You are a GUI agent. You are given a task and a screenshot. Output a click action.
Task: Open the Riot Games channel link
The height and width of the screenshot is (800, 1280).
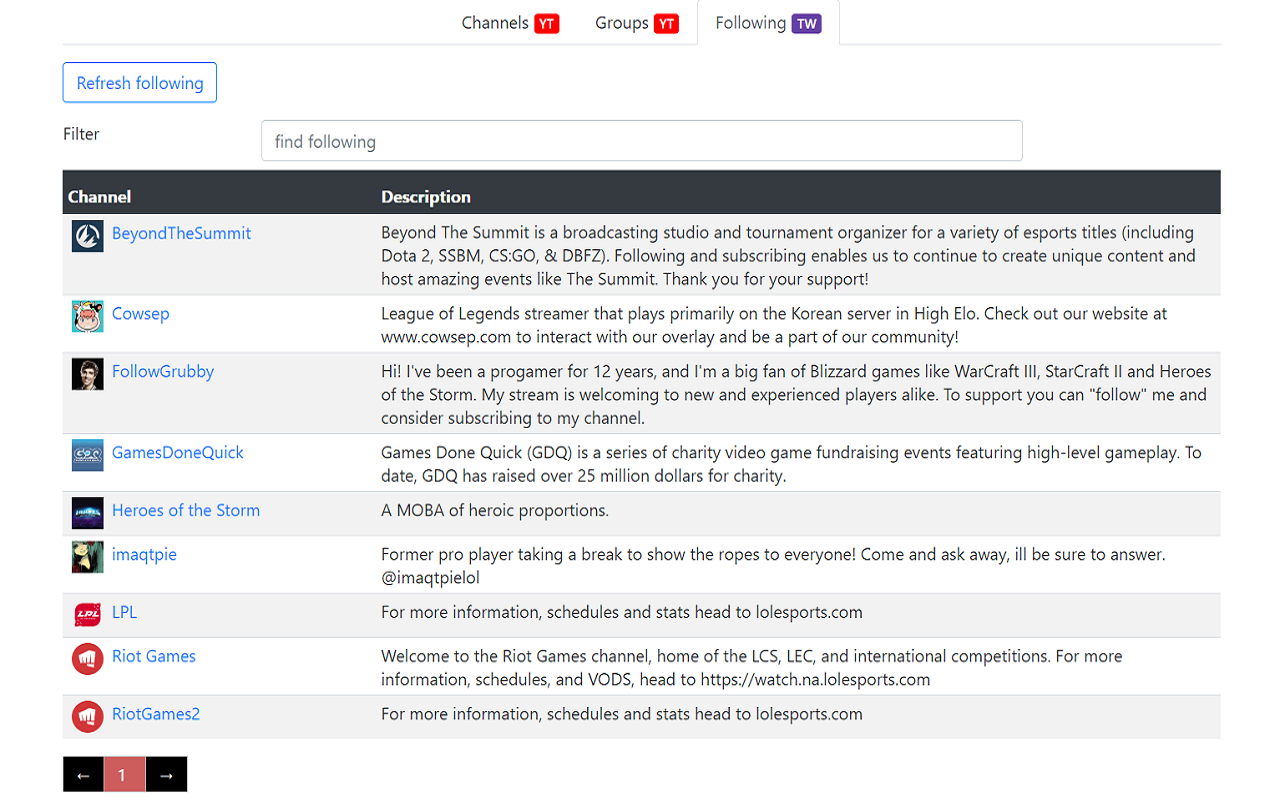pos(154,656)
